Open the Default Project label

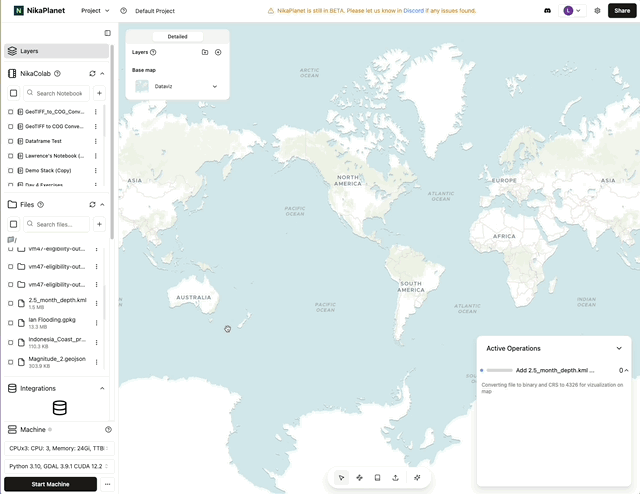(155, 11)
